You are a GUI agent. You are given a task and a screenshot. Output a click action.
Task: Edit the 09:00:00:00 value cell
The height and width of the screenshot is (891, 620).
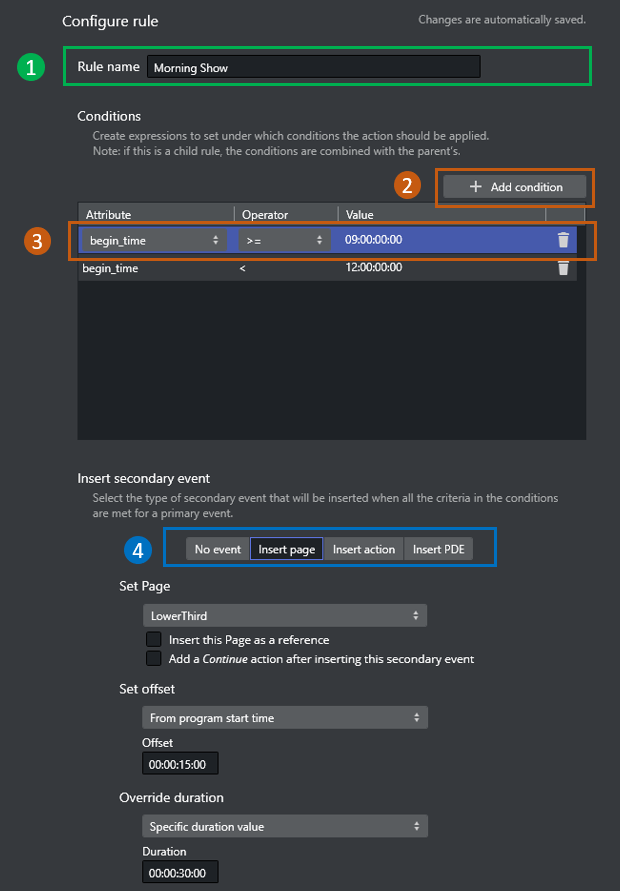(440, 240)
